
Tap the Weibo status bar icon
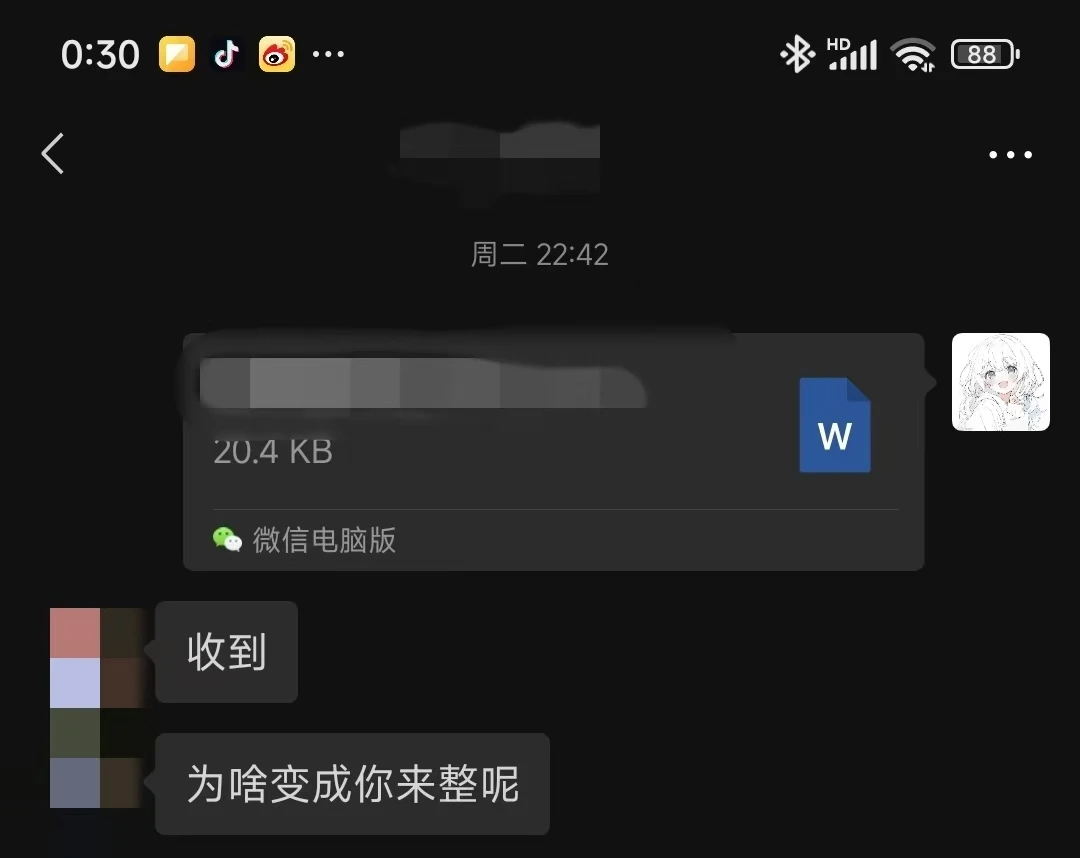click(277, 54)
